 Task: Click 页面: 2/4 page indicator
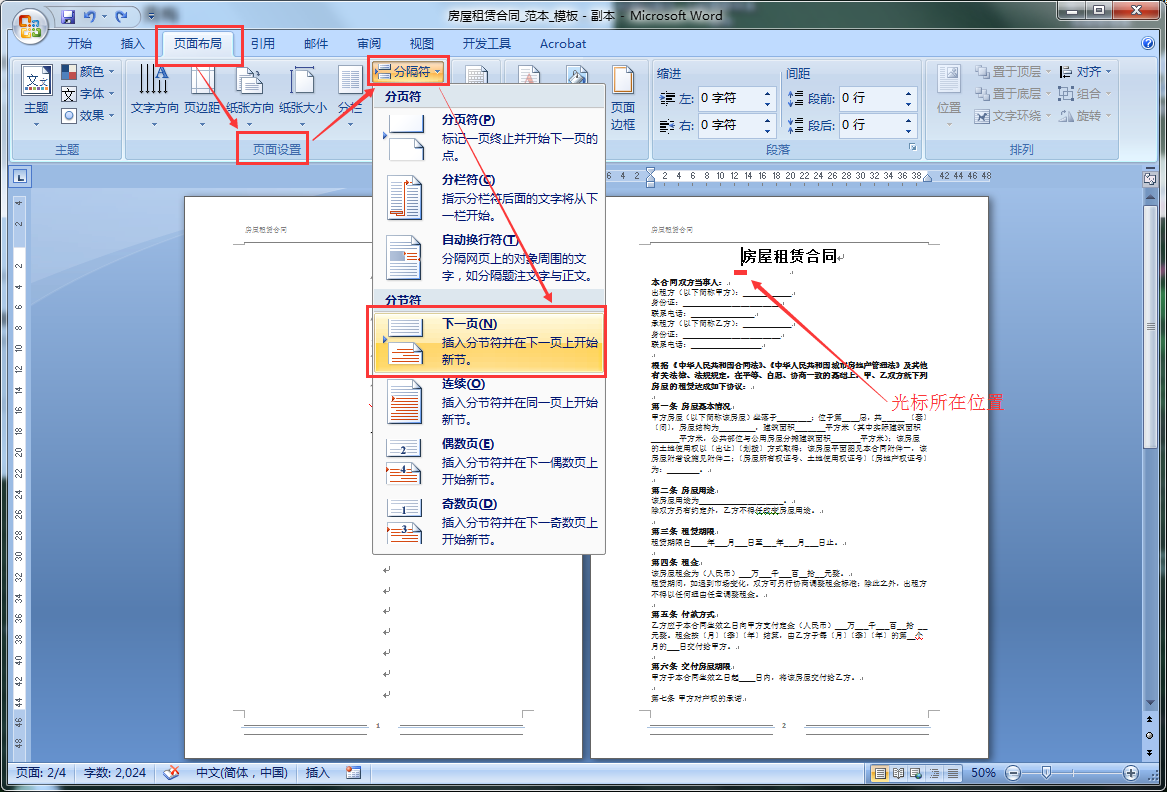[x=41, y=773]
